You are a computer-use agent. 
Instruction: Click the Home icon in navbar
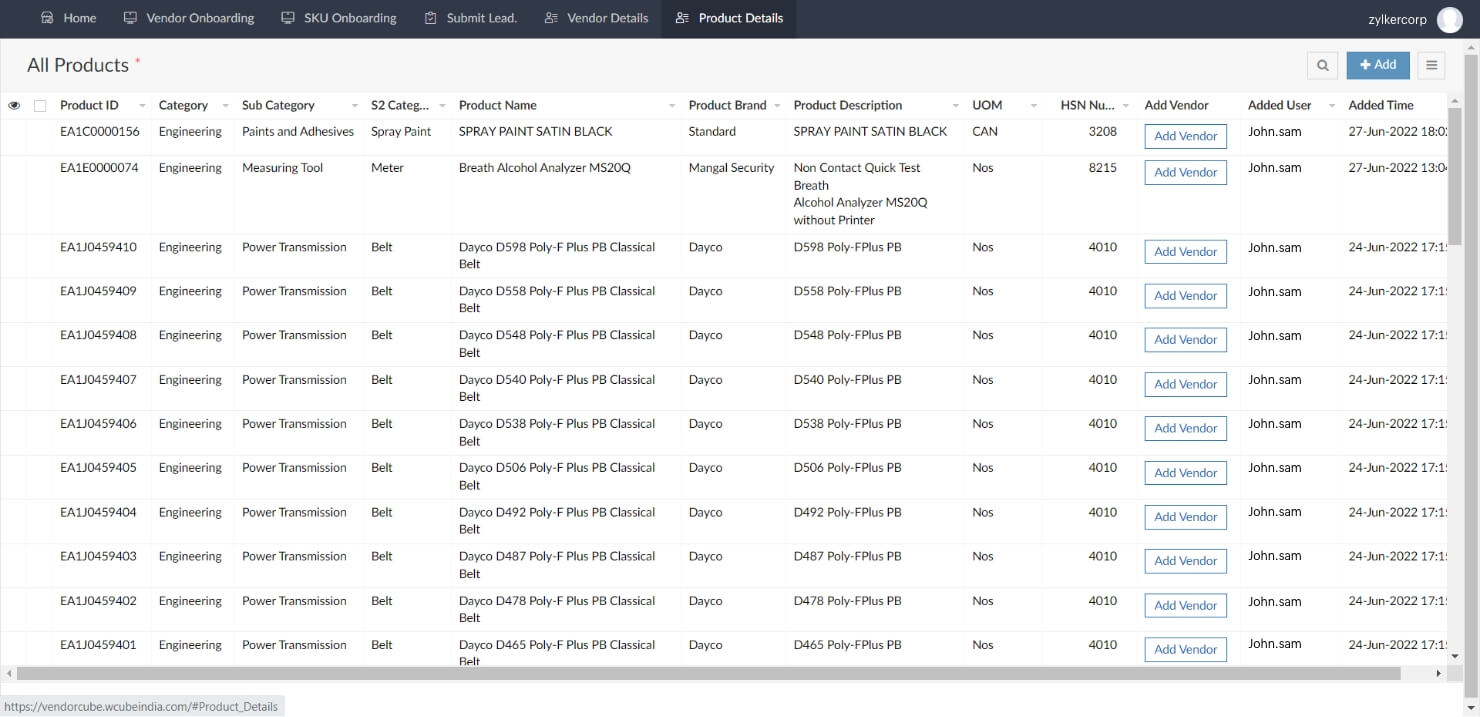point(47,18)
